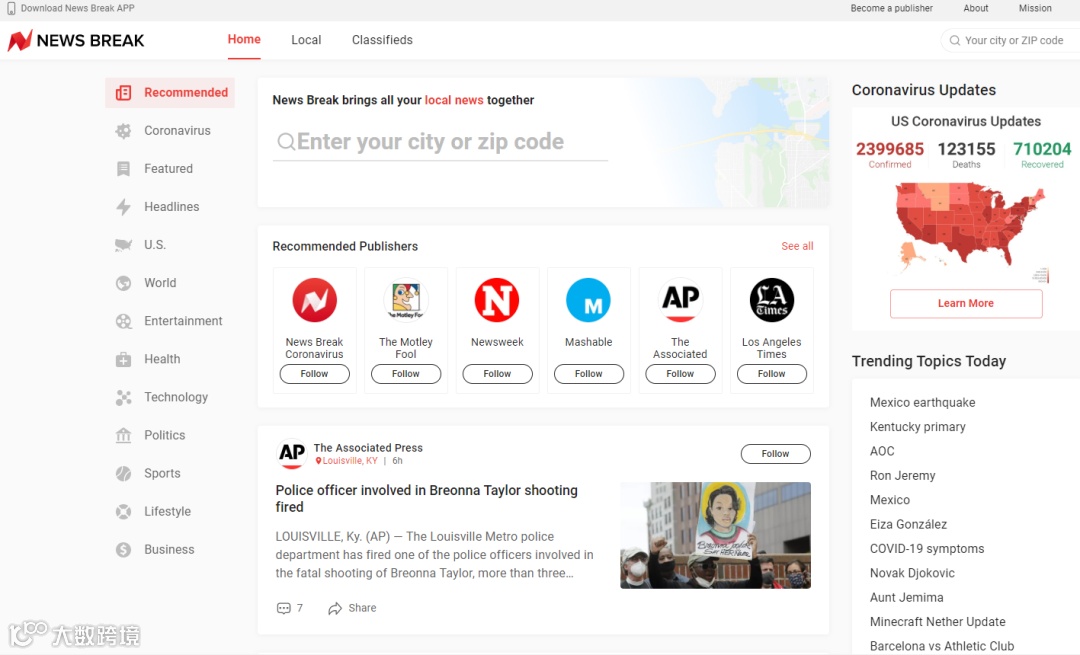This screenshot has height=655, width=1080.
Task: Open trending topic Ron Jeremy
Action: (902, 476)
